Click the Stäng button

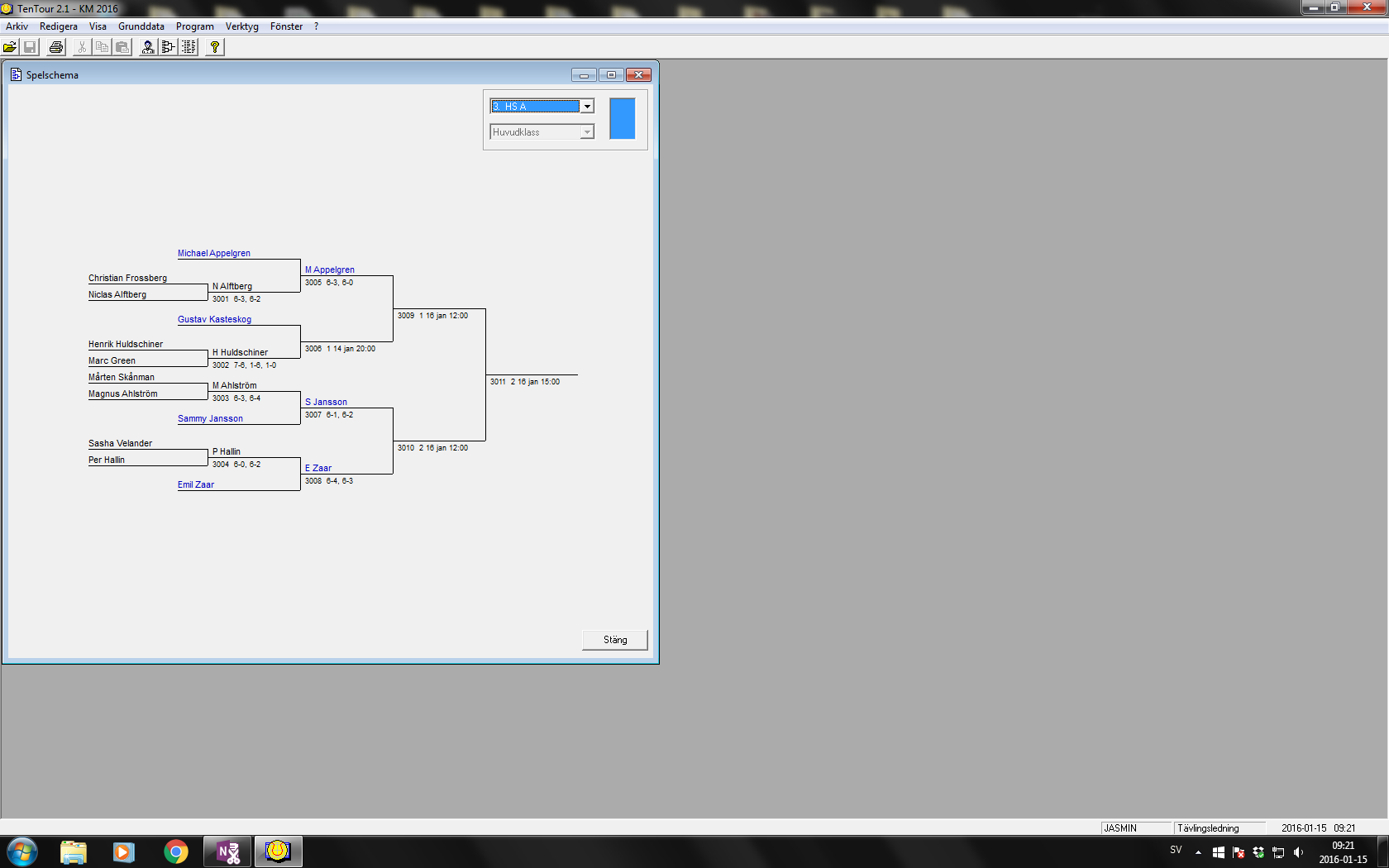click(x=614, y=640)
